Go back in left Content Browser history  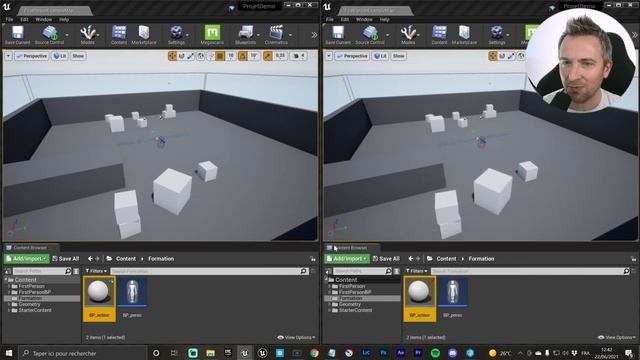tap(90, 259)
